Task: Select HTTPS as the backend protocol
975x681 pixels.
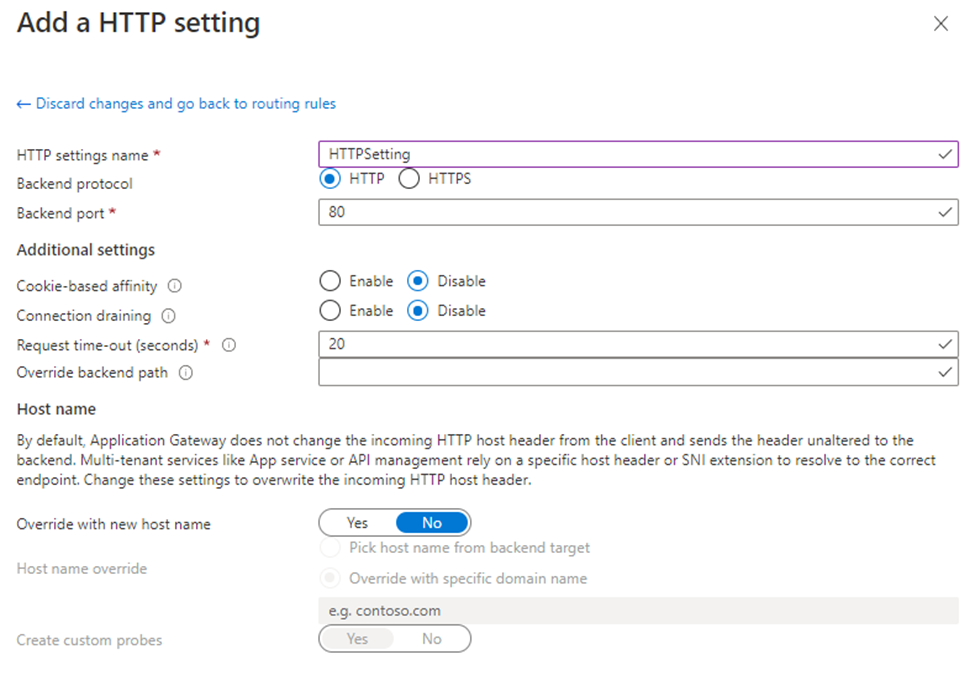Action: (x=409, y=178)
